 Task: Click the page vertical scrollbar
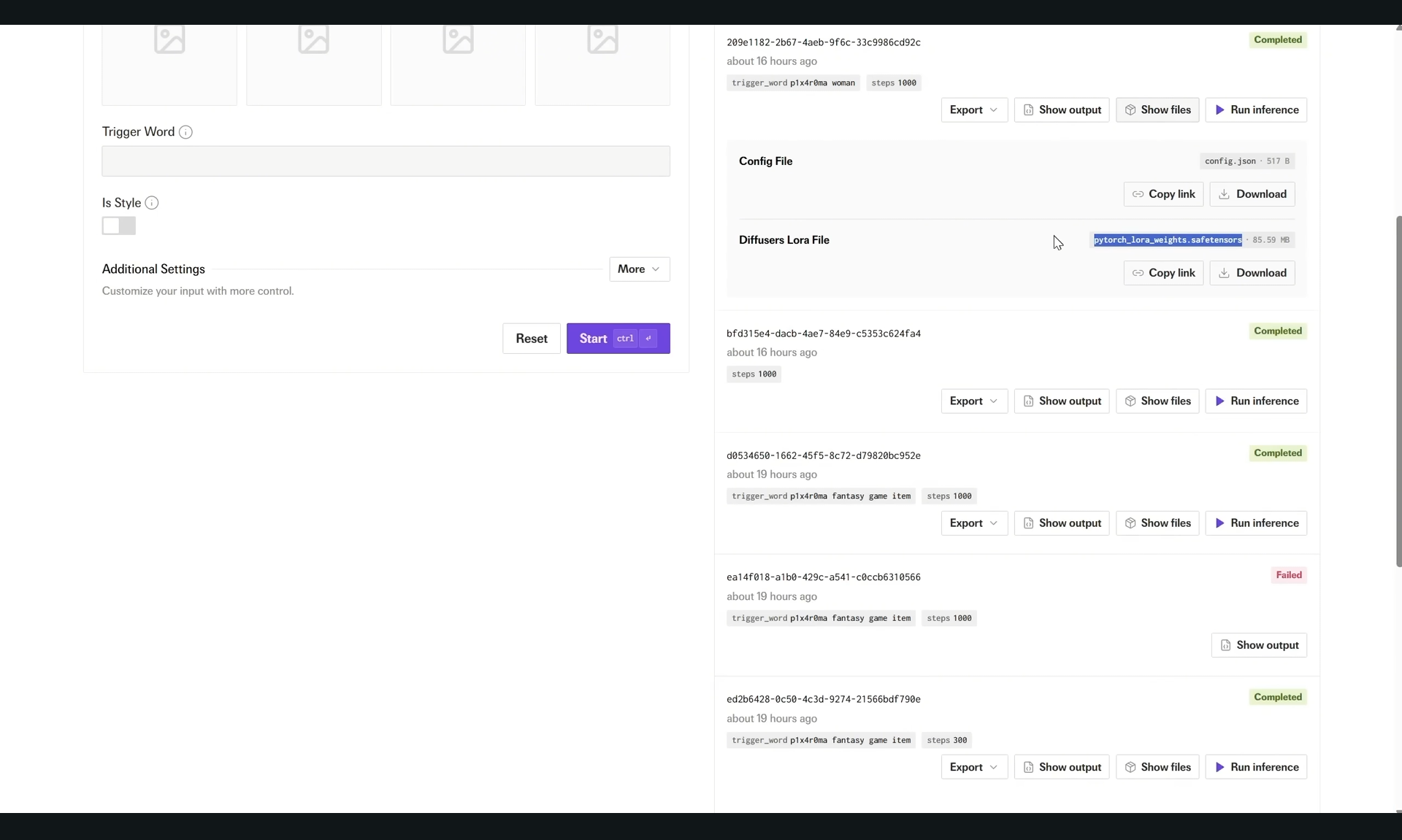click(x=1398, y=390)
